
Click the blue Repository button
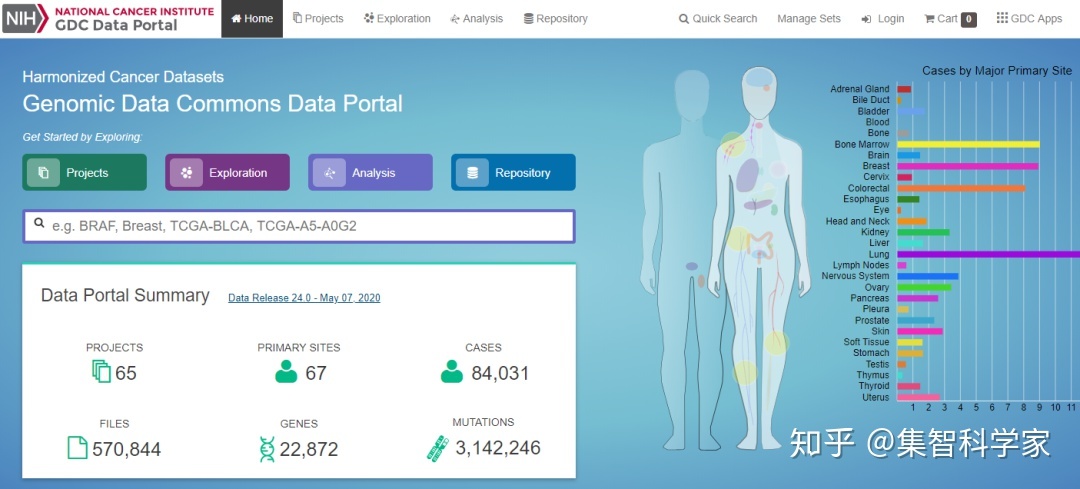tap(513, 172)
